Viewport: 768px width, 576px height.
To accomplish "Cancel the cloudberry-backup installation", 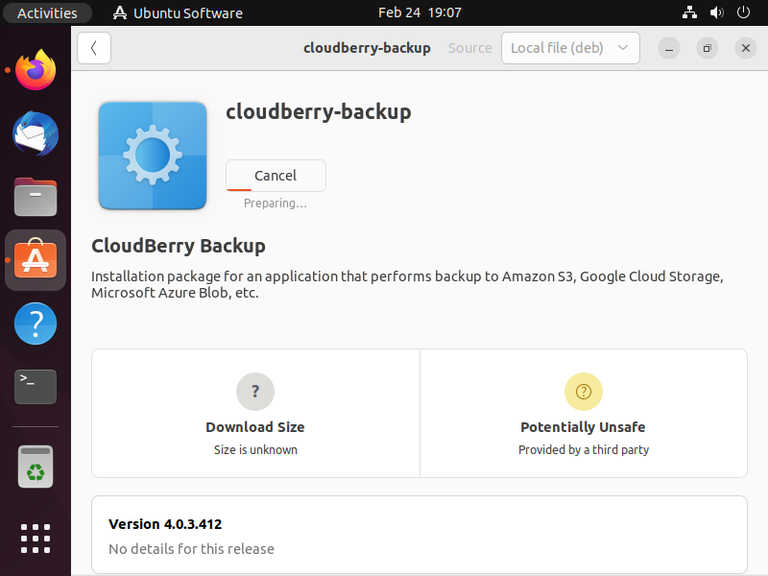I will coord(276,175).
